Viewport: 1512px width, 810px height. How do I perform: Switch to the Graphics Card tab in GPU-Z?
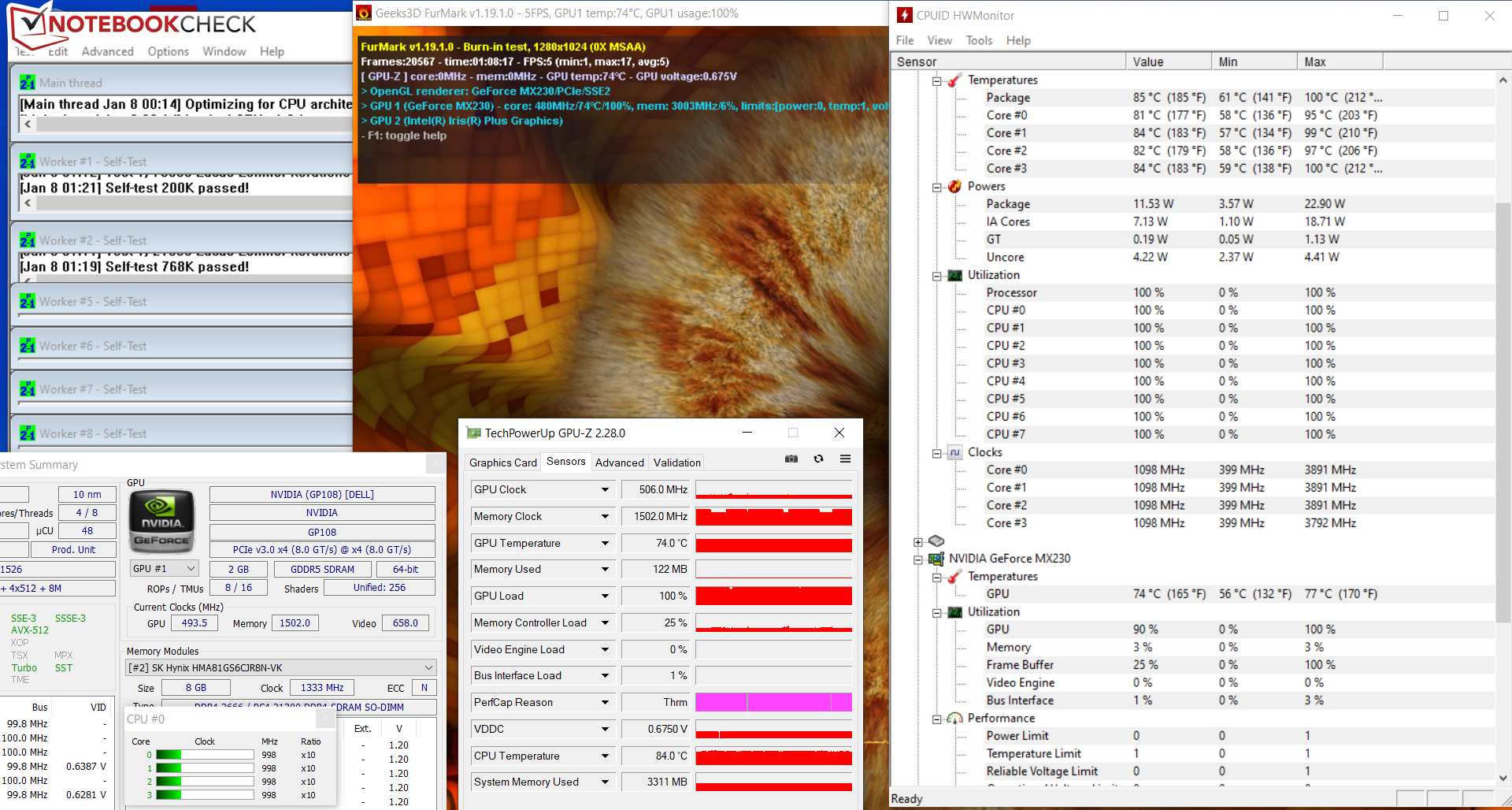(x=503, y=463)
